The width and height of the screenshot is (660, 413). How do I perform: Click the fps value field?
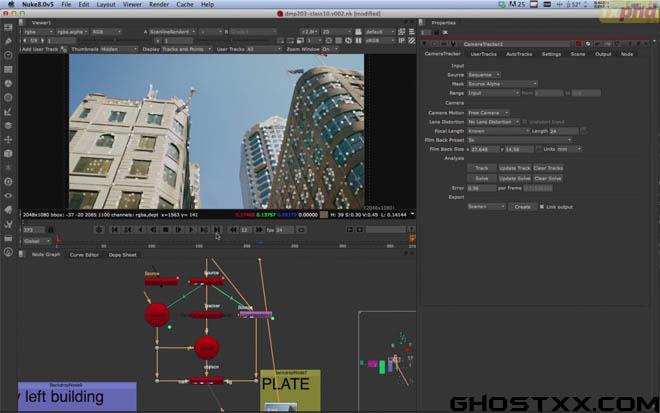pos(285,230)
